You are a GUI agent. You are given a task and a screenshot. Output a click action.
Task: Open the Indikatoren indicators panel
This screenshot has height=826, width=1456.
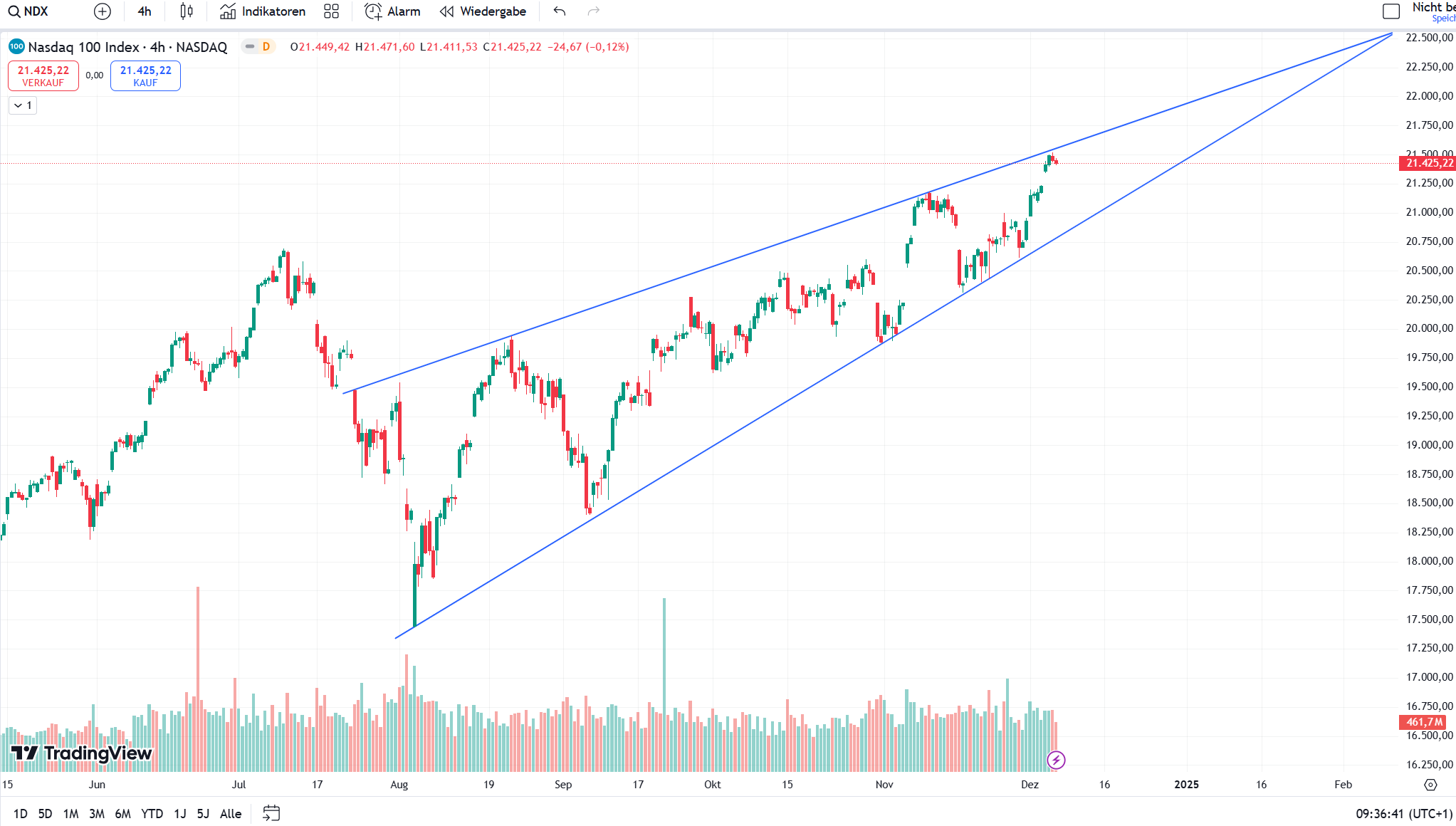(263, 11)
